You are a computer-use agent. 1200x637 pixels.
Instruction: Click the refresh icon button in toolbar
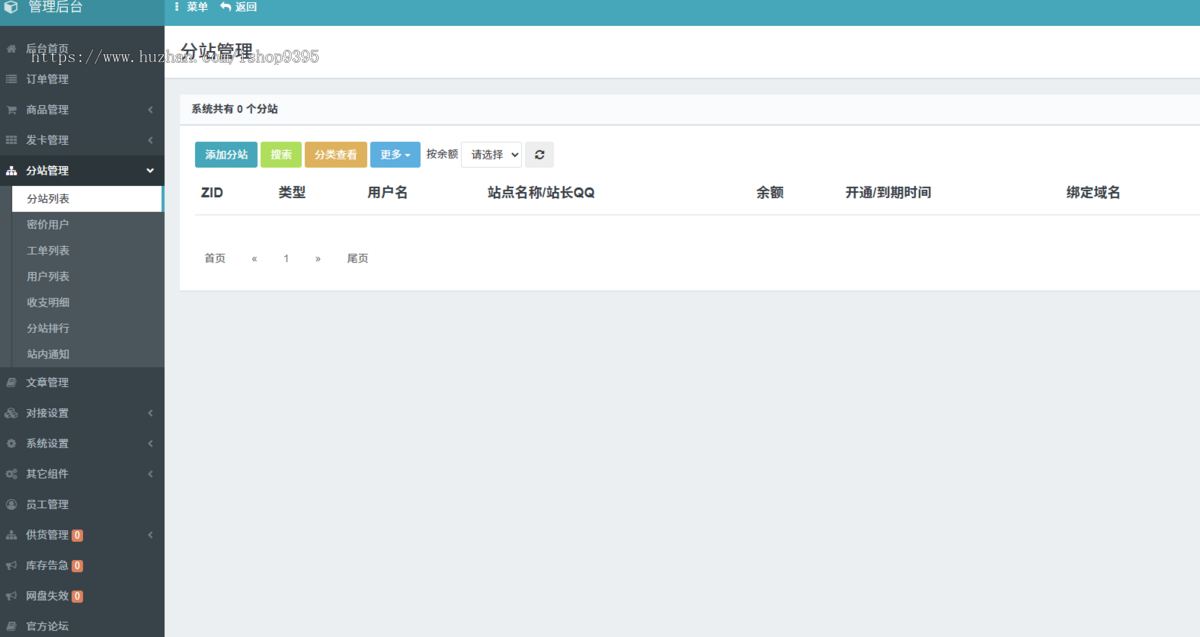coord(540,155)
